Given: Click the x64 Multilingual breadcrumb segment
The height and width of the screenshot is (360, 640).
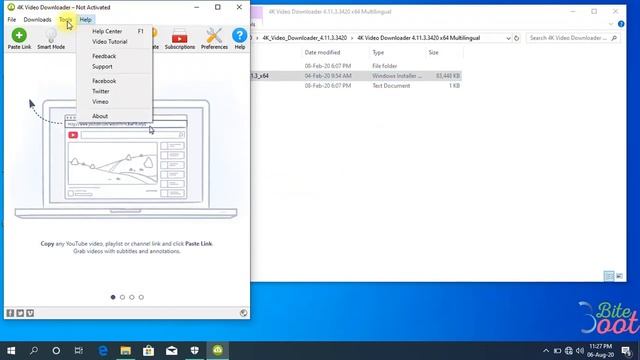Looking at the screenshot, I should point(418,38).
